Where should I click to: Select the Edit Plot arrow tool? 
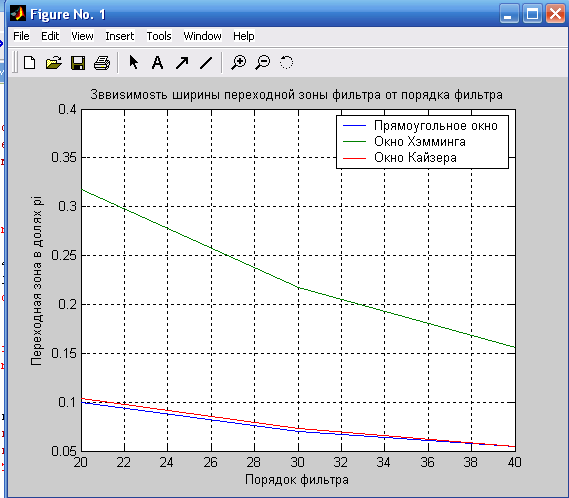click(134, 62)
